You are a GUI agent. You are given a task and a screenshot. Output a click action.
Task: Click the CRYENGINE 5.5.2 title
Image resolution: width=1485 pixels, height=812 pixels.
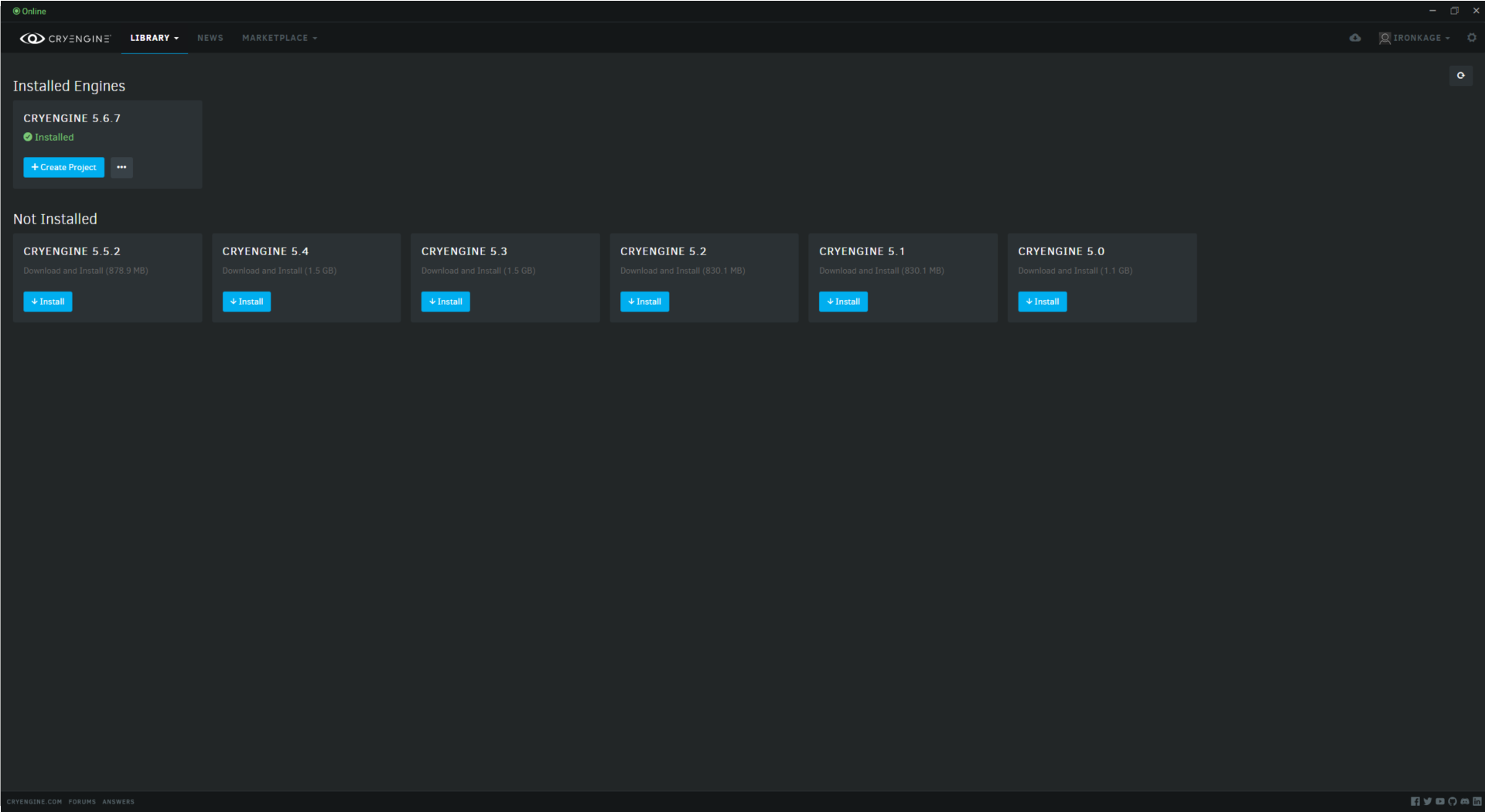tap(72, 251)
